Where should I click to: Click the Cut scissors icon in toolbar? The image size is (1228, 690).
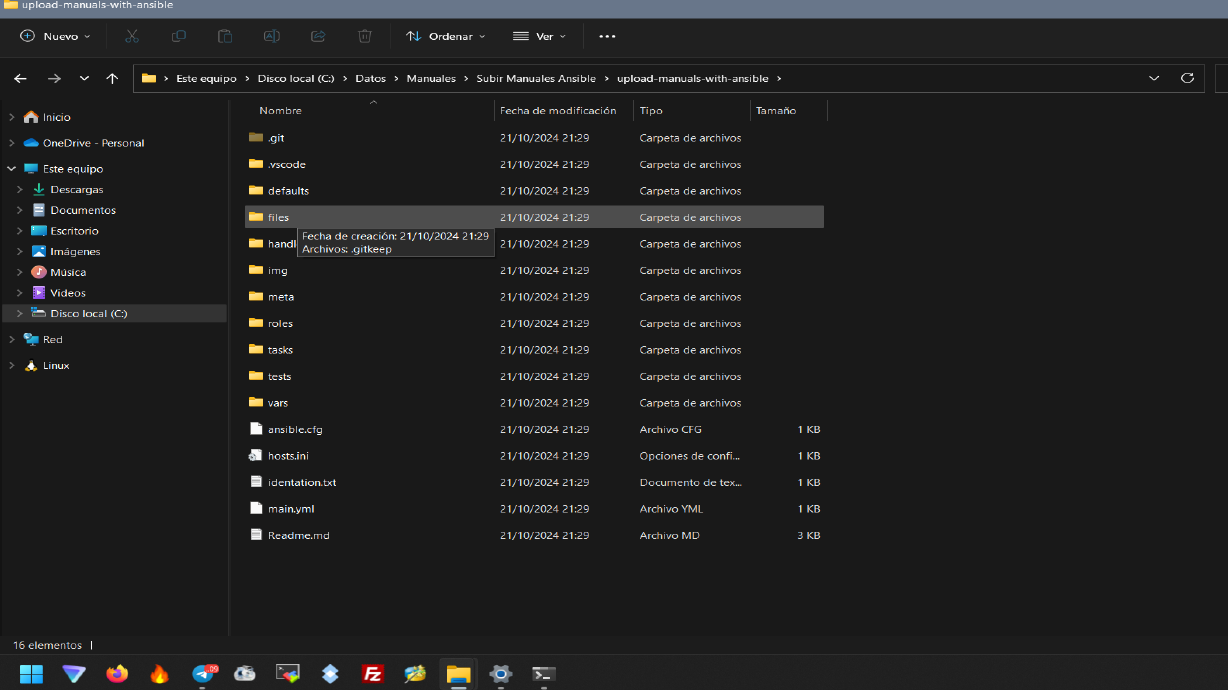point(132,36)
